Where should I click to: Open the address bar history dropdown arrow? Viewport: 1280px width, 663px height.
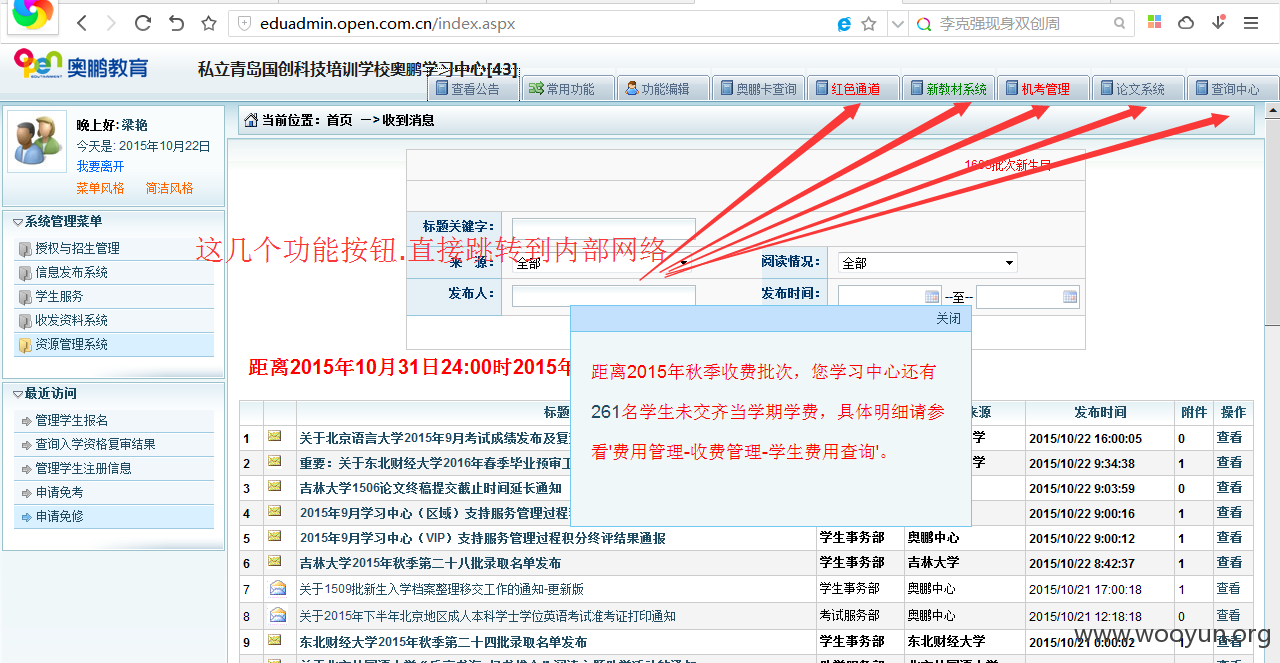click(x=897, y=23)
